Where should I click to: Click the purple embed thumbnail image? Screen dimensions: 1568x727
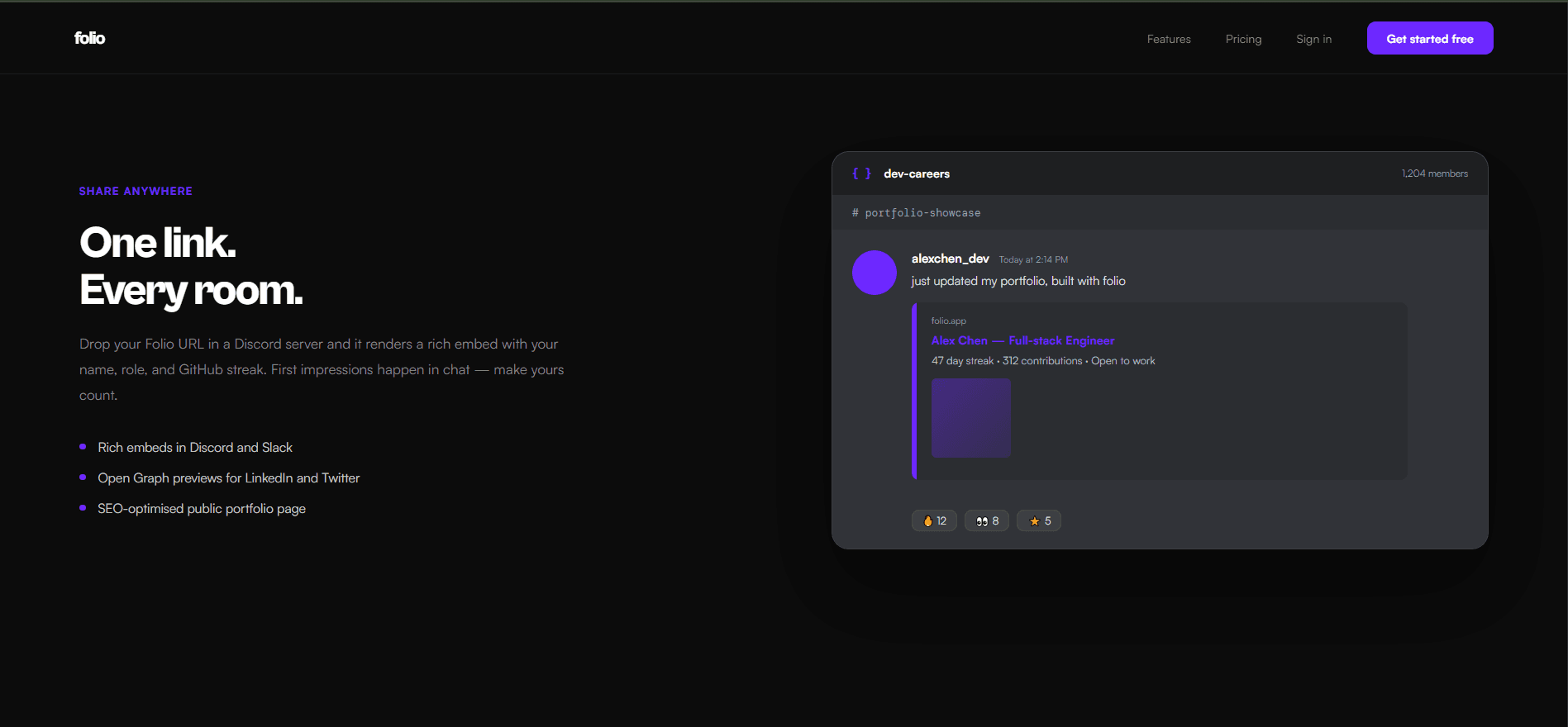click(x=971, y=418)
